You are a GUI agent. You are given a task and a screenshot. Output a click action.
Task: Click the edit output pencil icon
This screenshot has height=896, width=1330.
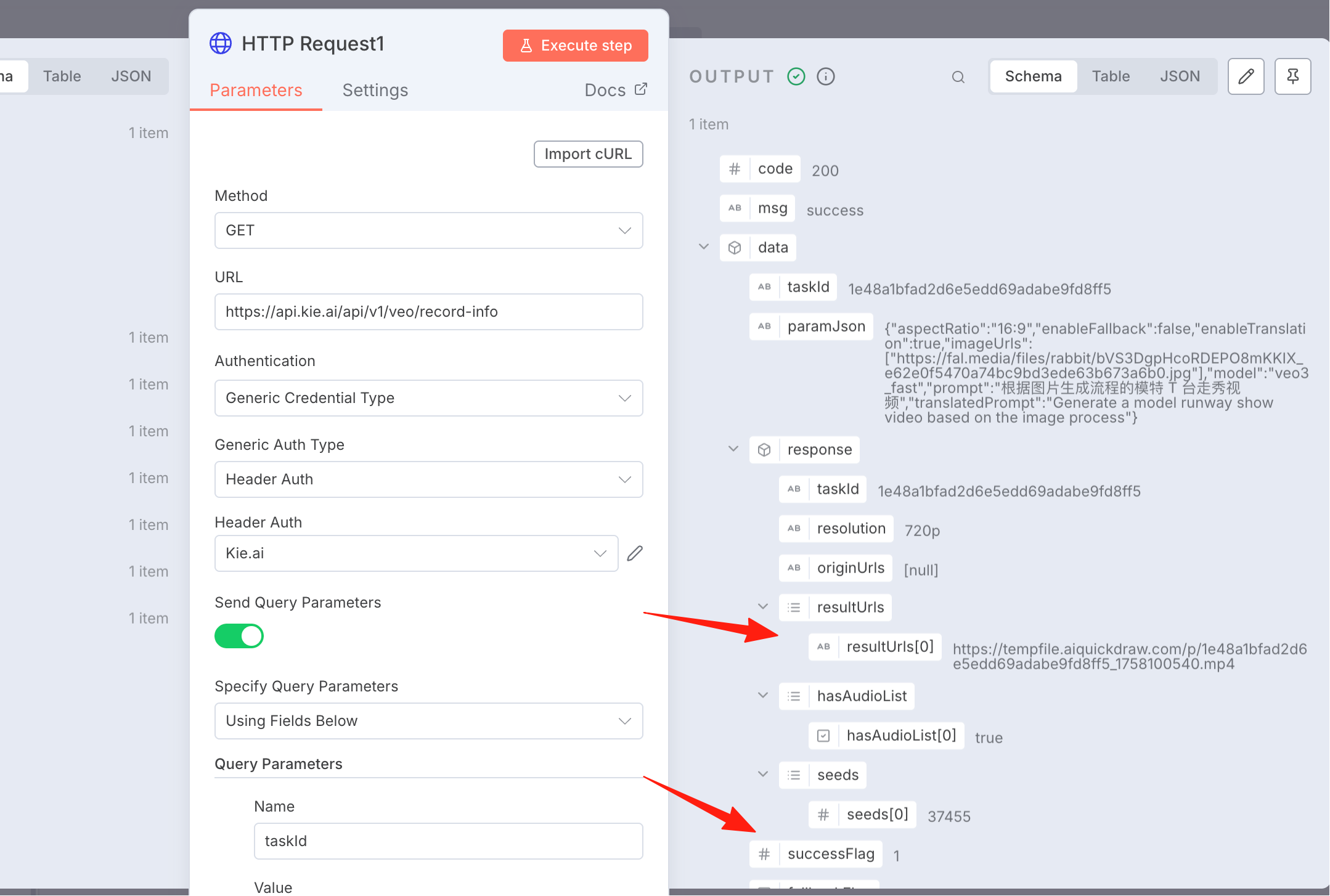tap(1246, 76)
